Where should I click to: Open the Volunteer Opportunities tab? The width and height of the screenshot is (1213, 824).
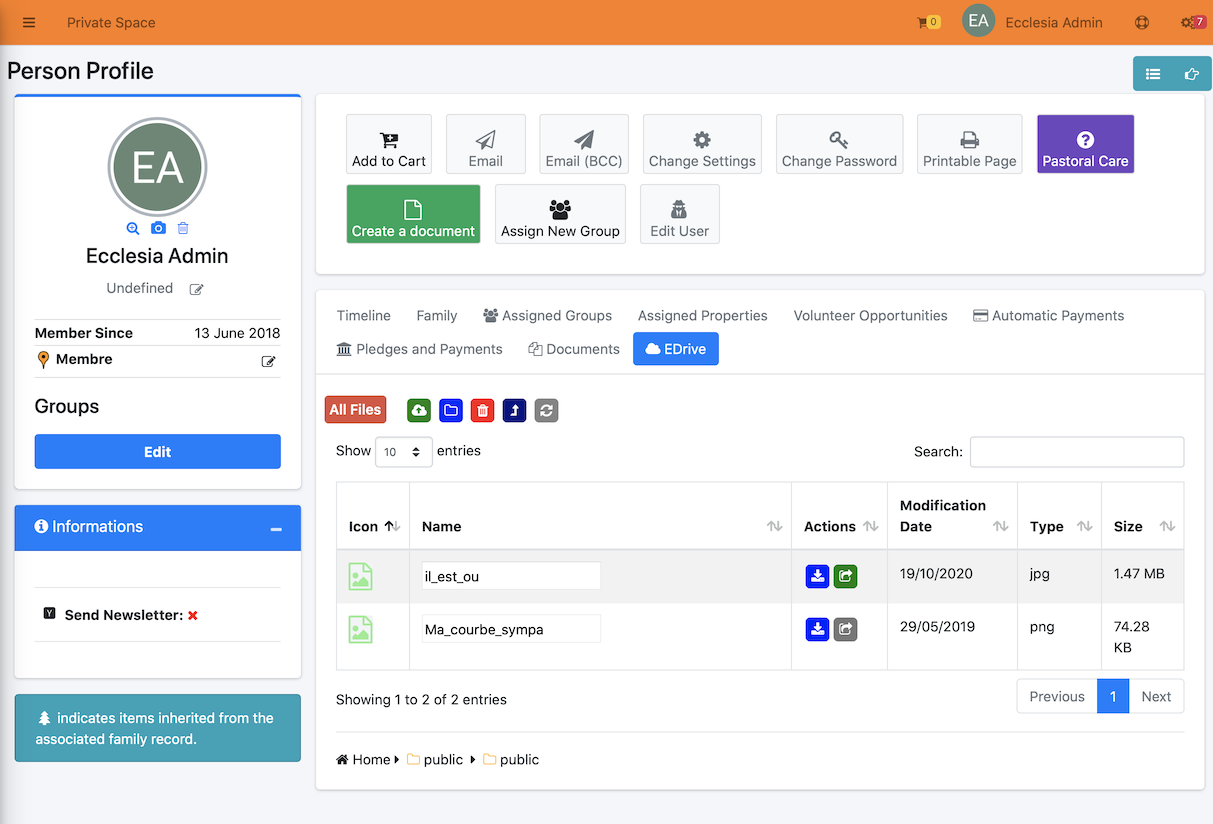871,315
